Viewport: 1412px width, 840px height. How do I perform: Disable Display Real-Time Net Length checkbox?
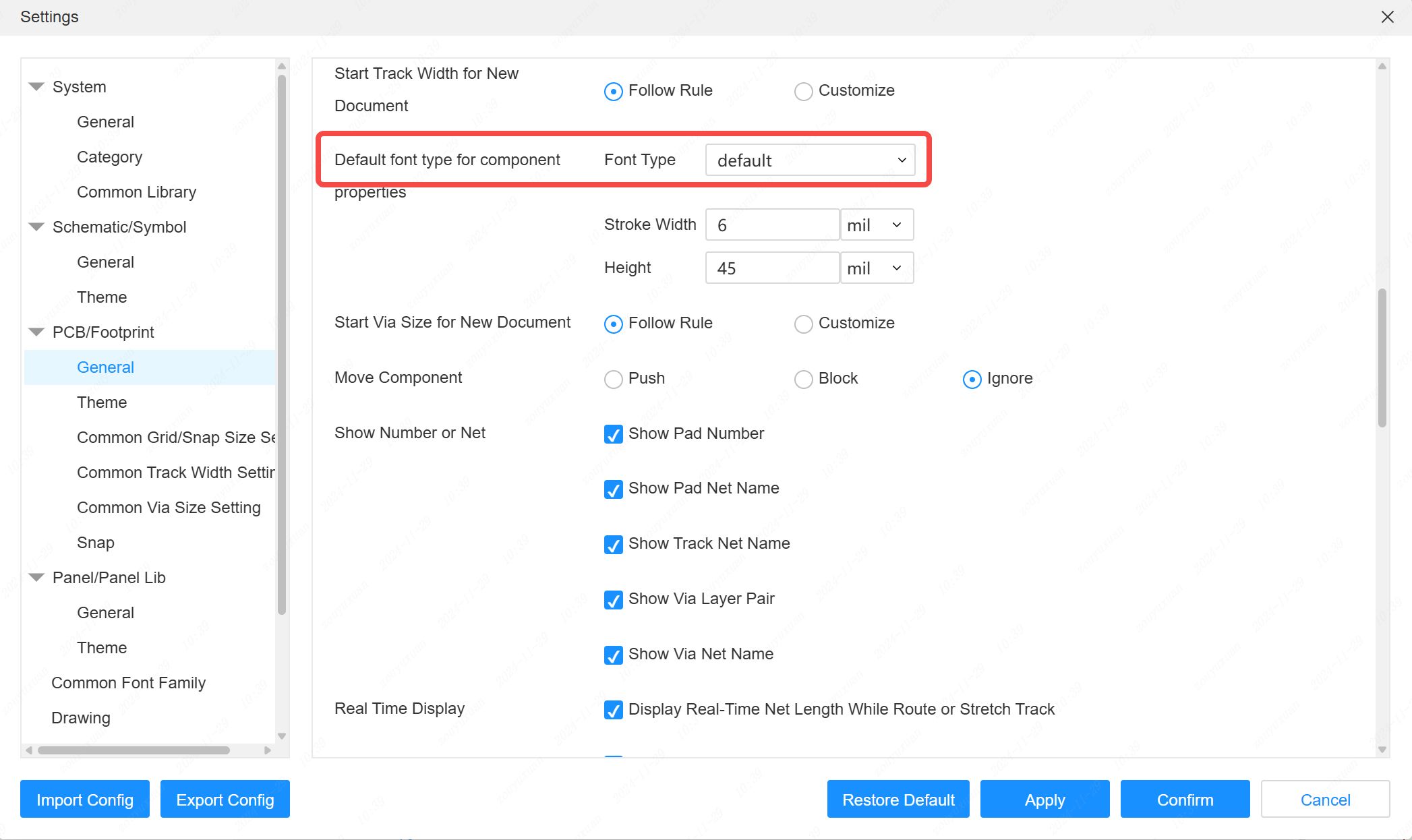[x=613, y=710]
